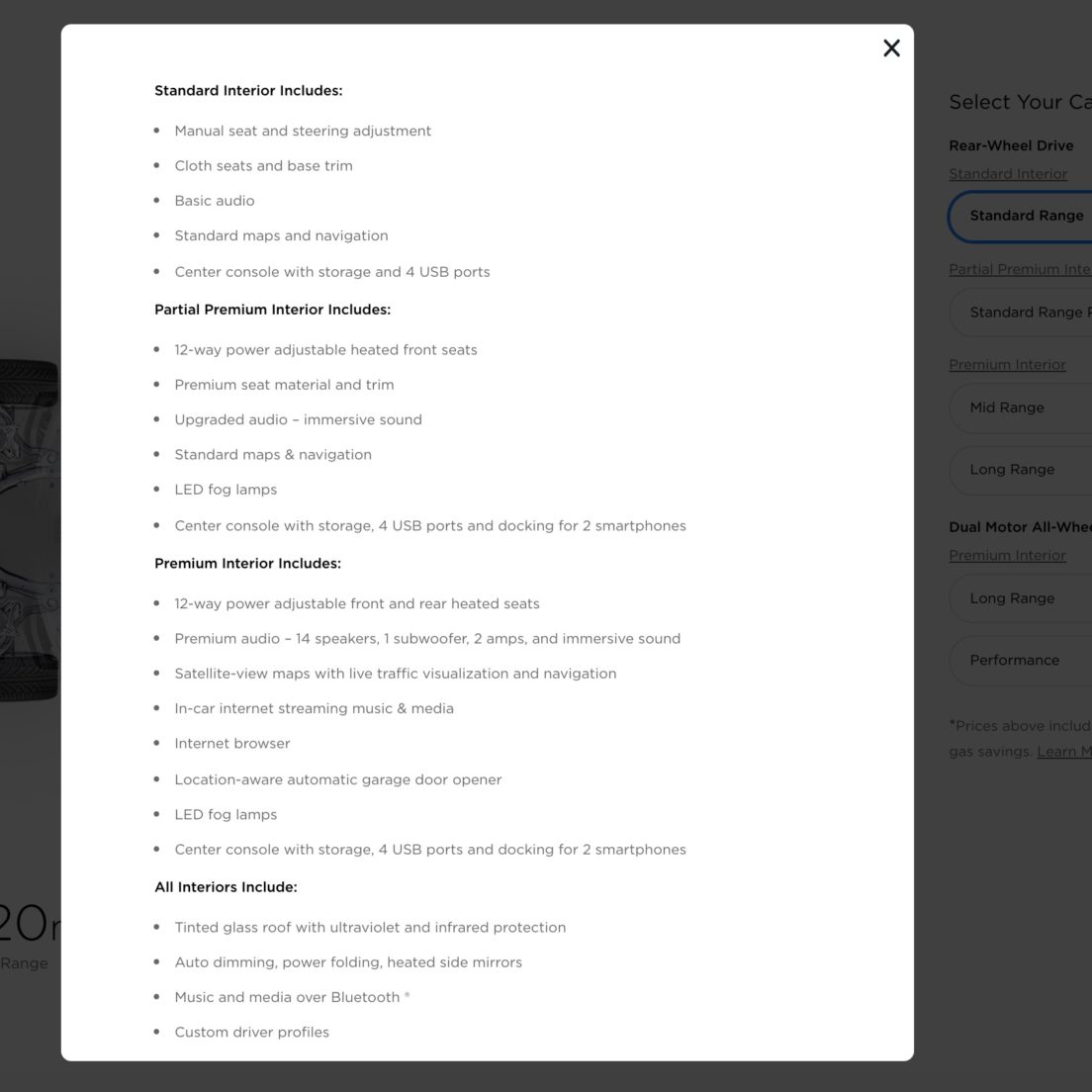Screen dimensions: 1092x1092
Task: Click the Standard Interior Includes heading
Action: (248, 91)
